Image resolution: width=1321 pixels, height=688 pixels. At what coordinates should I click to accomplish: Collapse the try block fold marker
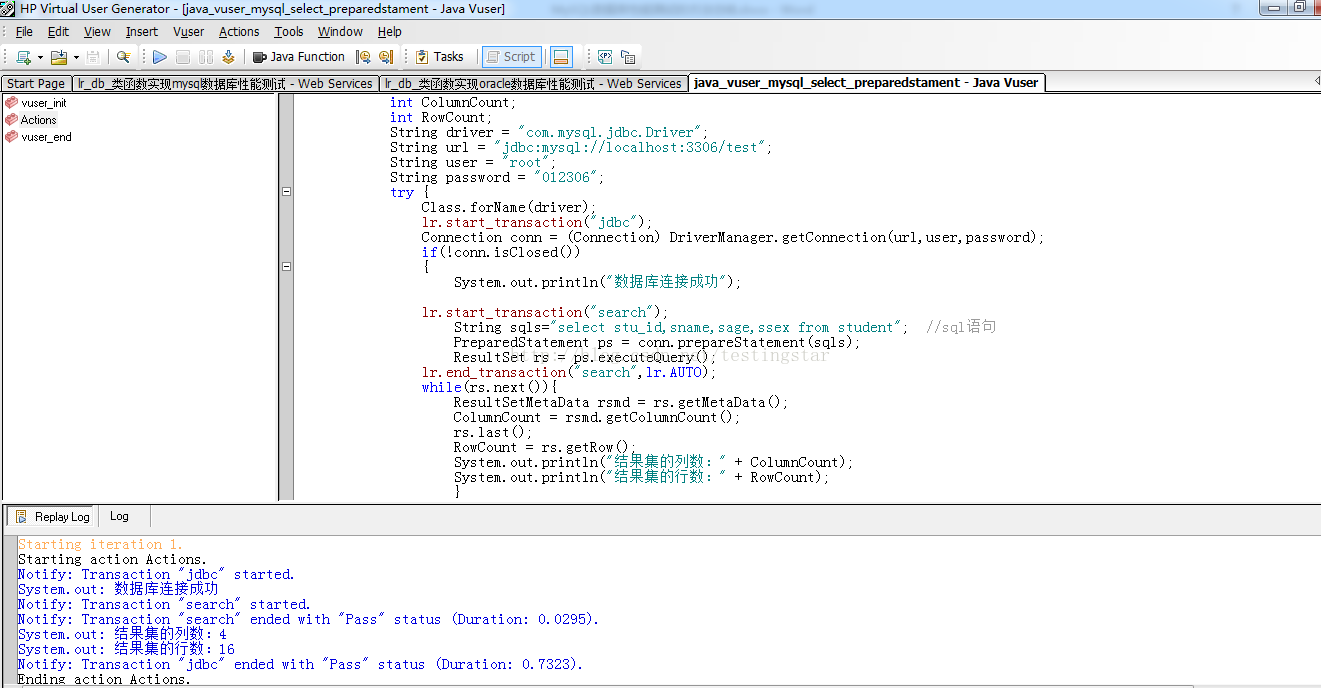[x=286, y=192]
